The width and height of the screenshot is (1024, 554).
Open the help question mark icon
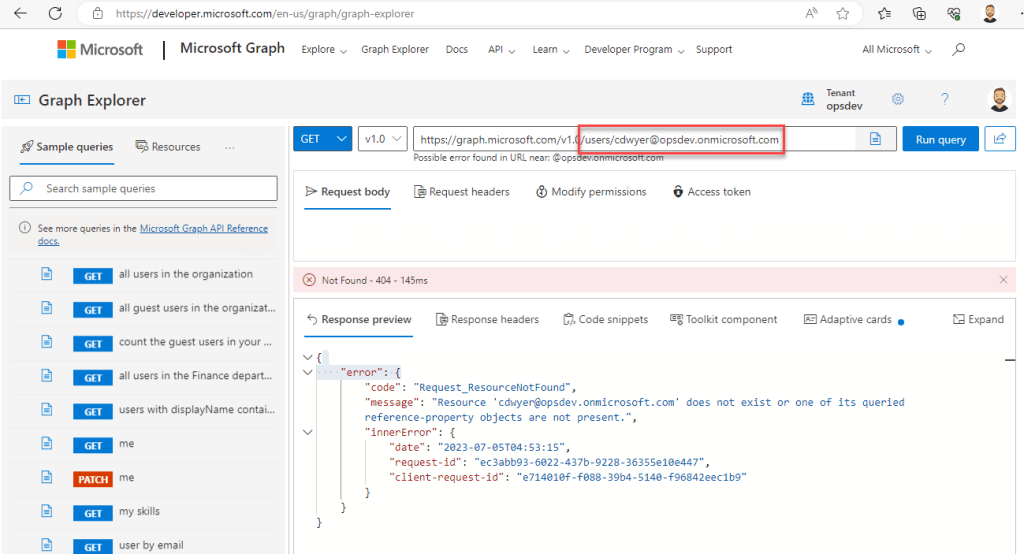point(944,99)
